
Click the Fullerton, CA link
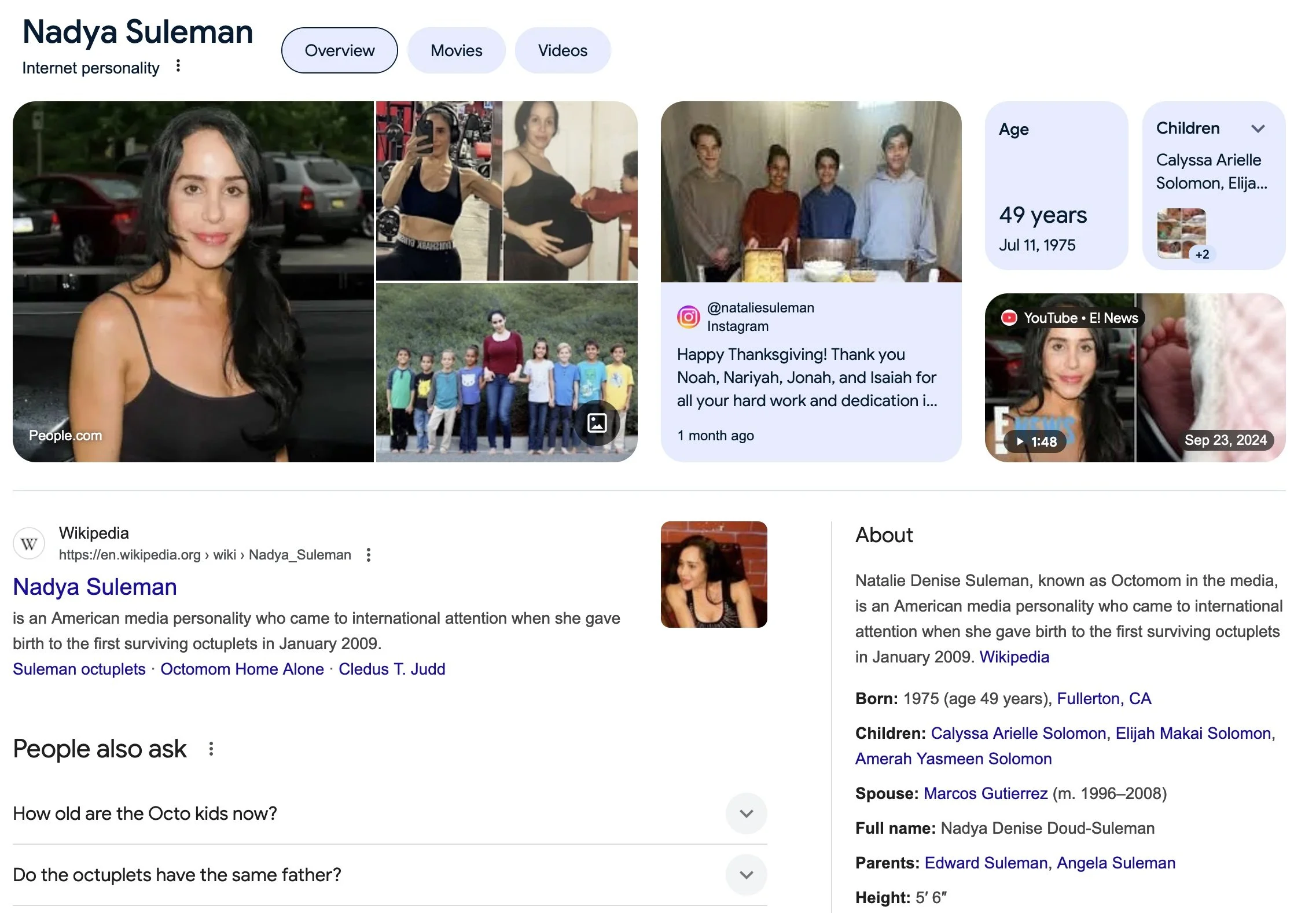tap(1104, 698)
